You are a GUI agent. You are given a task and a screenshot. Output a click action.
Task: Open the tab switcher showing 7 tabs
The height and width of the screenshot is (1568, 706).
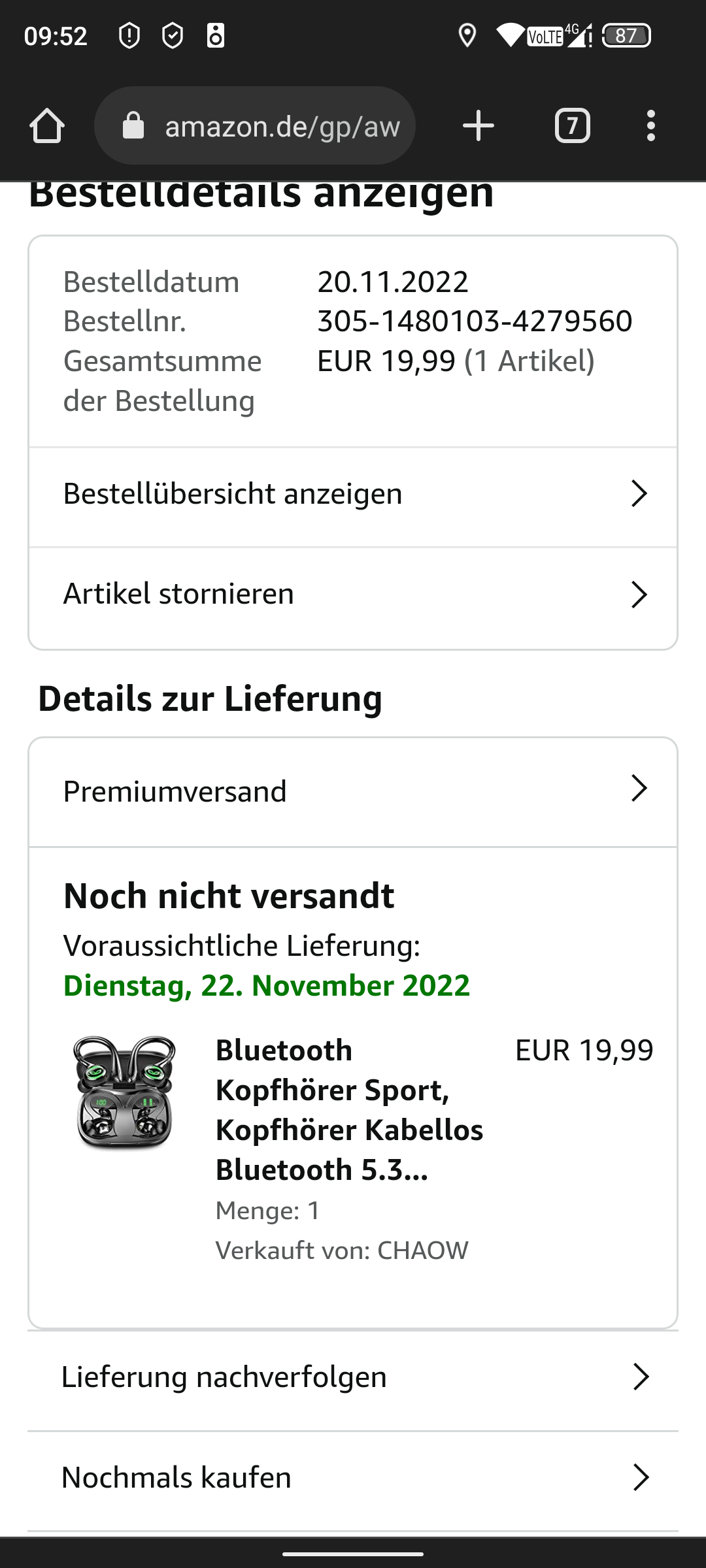(x=573, y=125)
